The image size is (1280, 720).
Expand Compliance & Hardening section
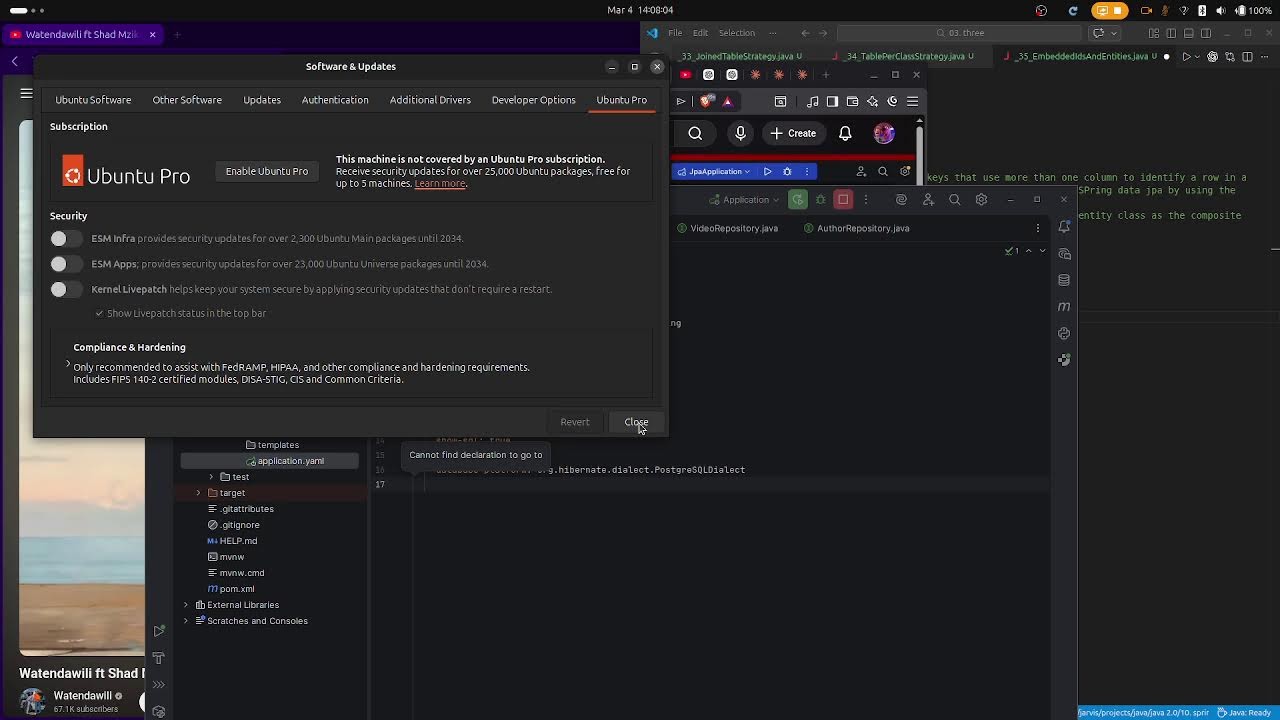(x=68, y=364)
